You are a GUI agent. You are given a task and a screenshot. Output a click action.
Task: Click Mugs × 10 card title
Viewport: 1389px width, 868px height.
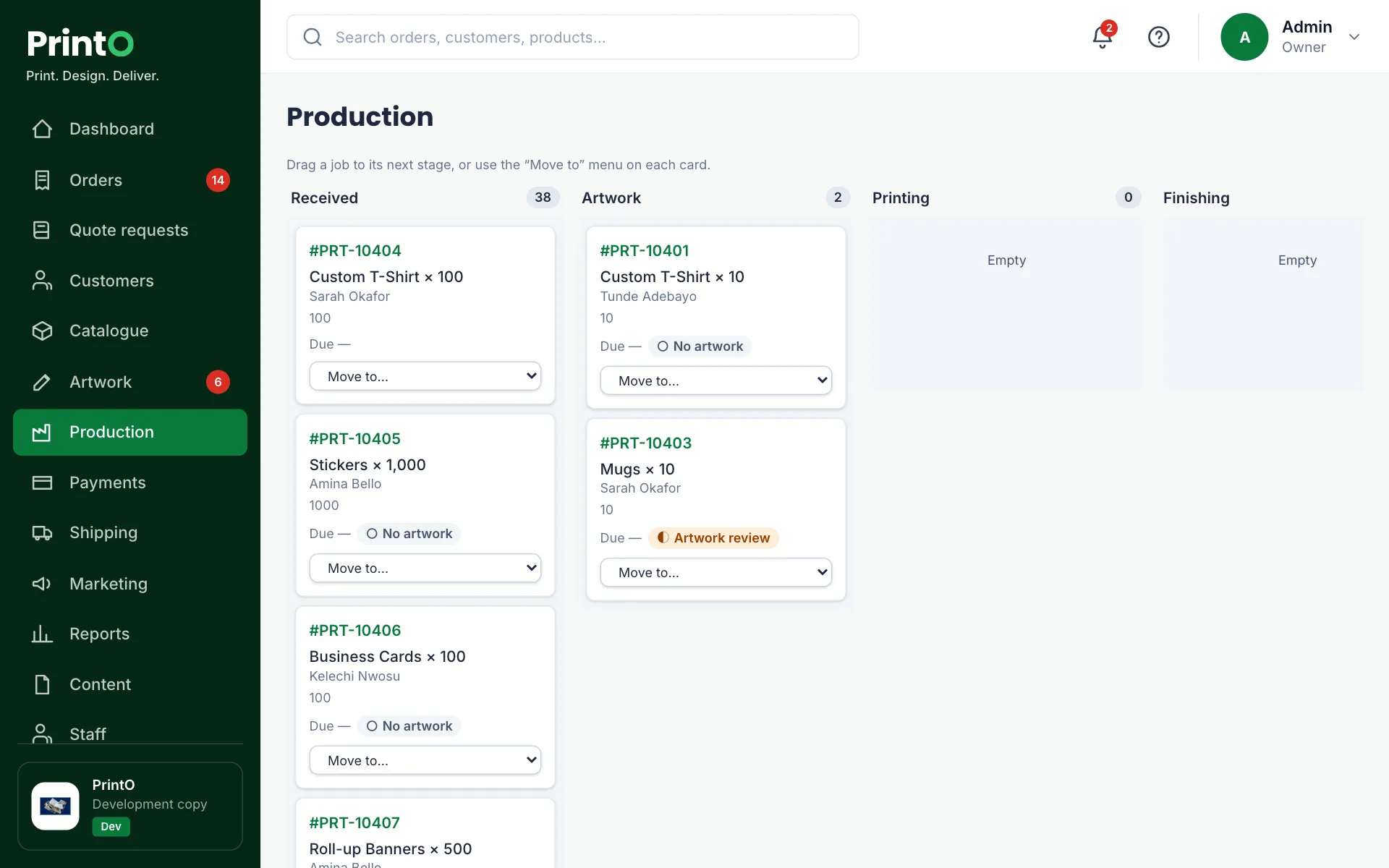pyautogui.click(x=637, y=469)
